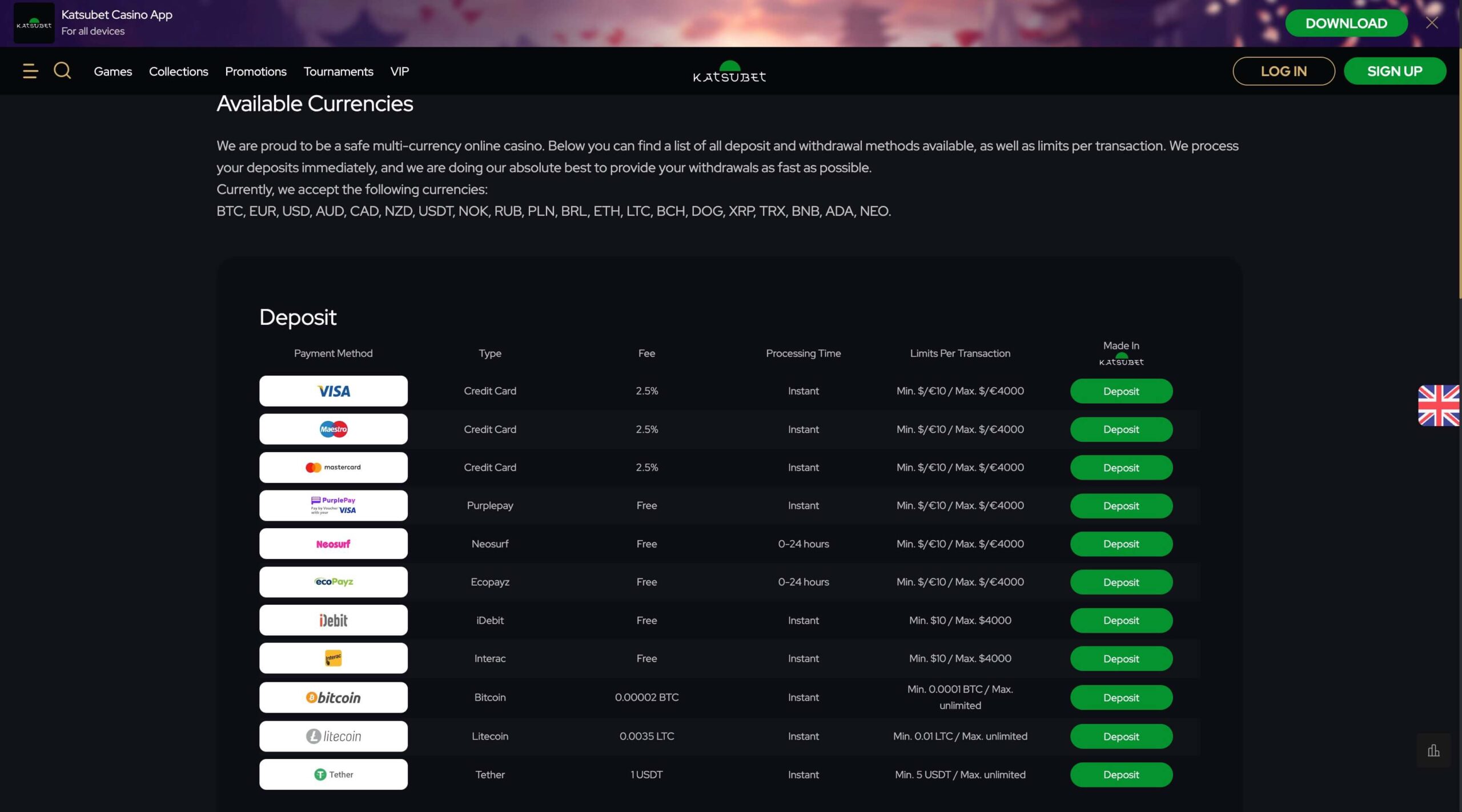
Task: Click the Litecoin payment logo
Action: pos(334,737)
